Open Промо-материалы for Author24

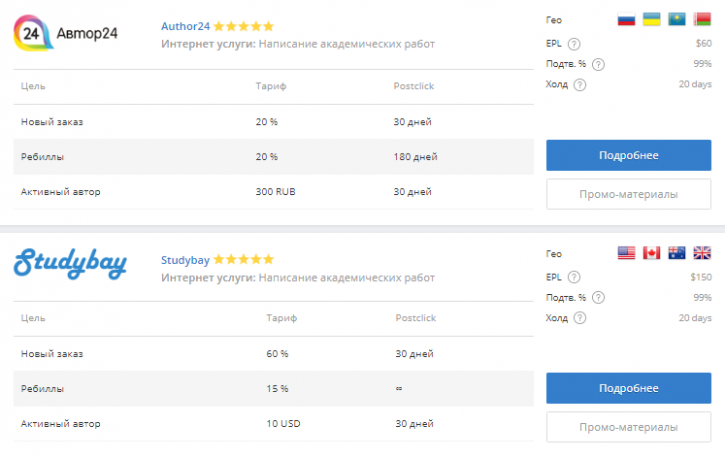(628, 194)
